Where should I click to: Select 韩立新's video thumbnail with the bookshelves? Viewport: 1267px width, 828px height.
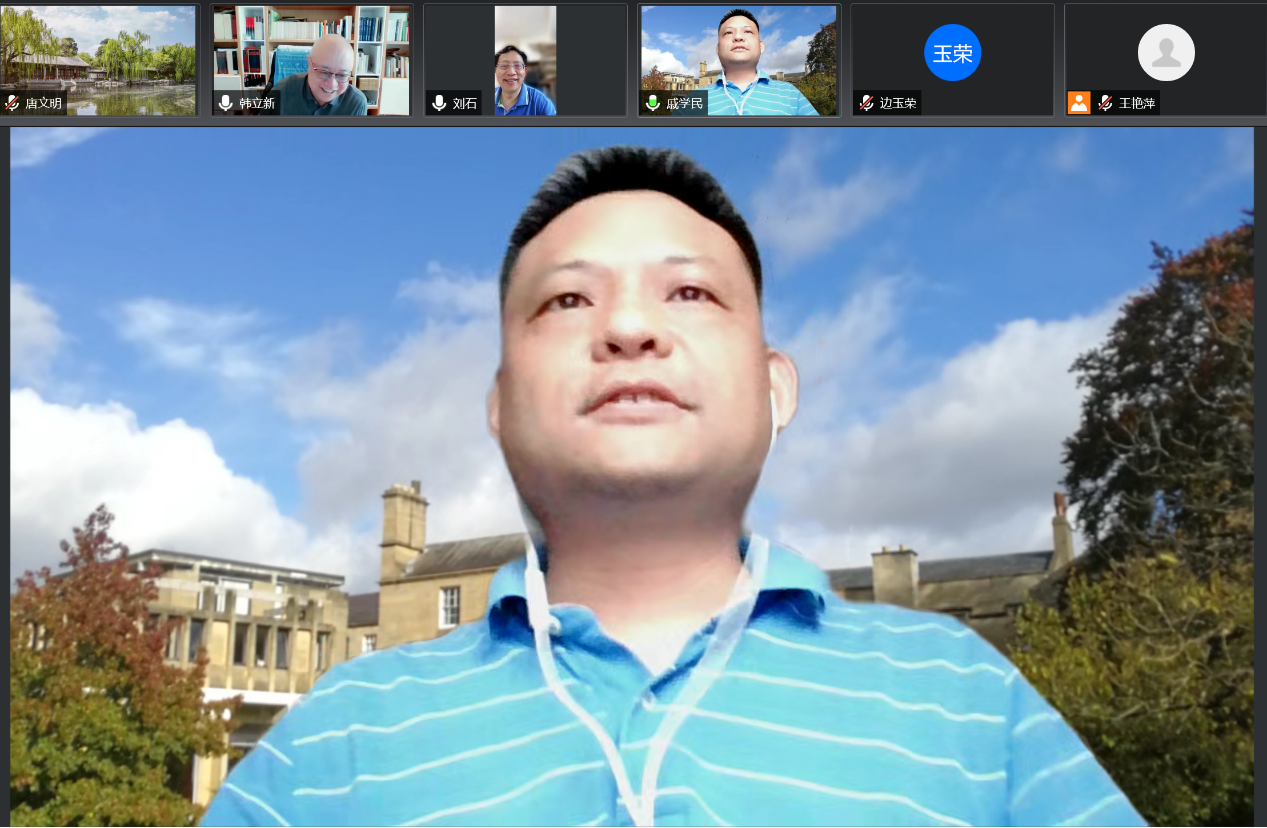[311, 60]
